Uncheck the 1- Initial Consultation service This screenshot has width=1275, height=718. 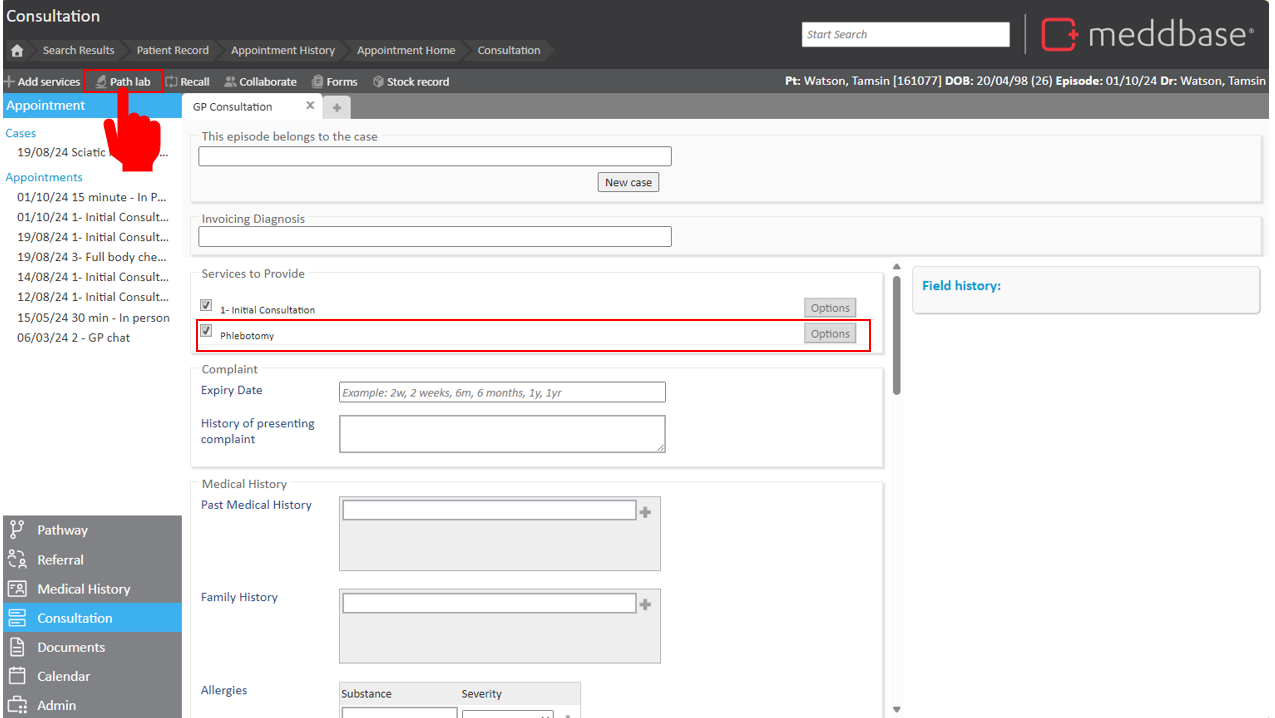(x=206, y=306)
